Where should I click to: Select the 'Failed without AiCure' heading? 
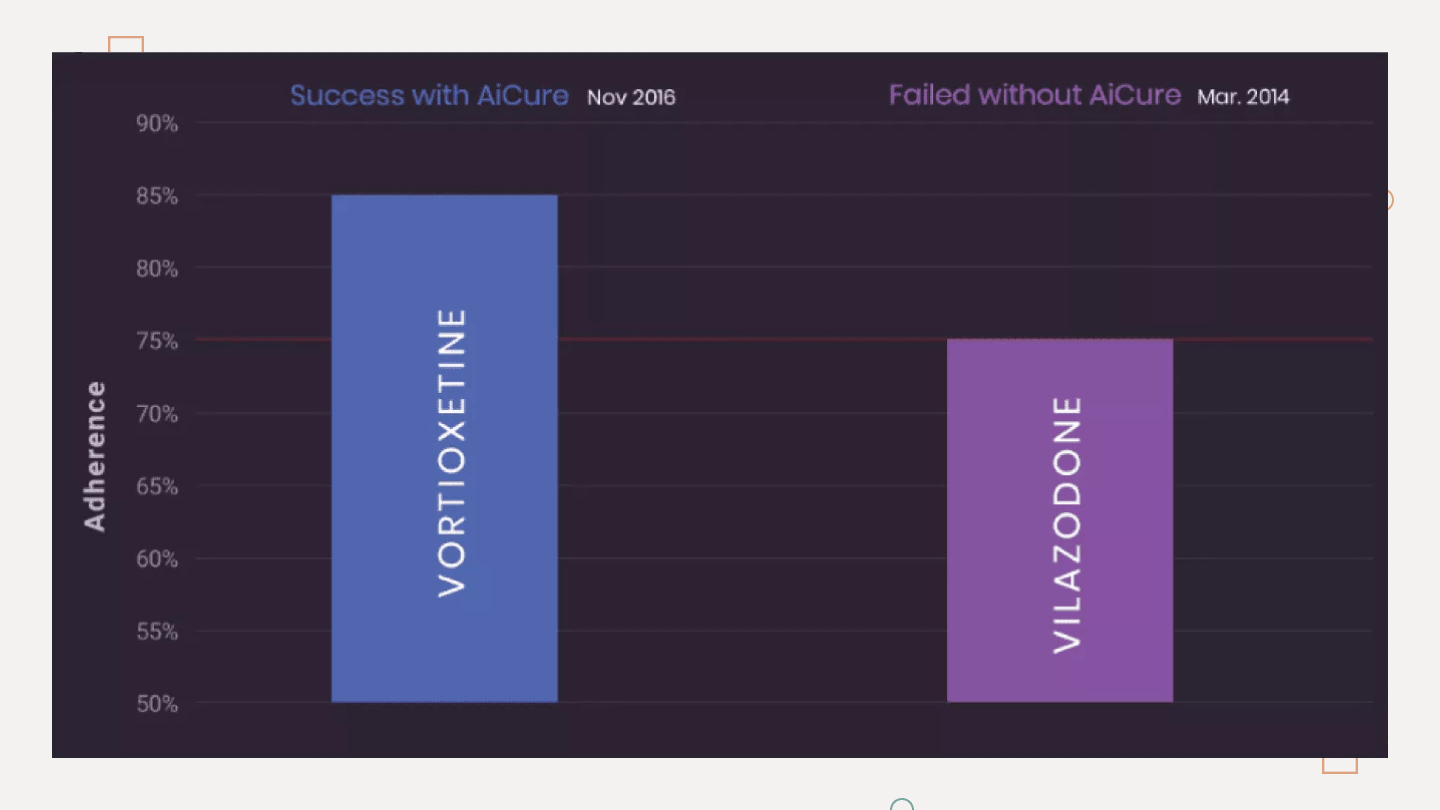(1035, 95)
